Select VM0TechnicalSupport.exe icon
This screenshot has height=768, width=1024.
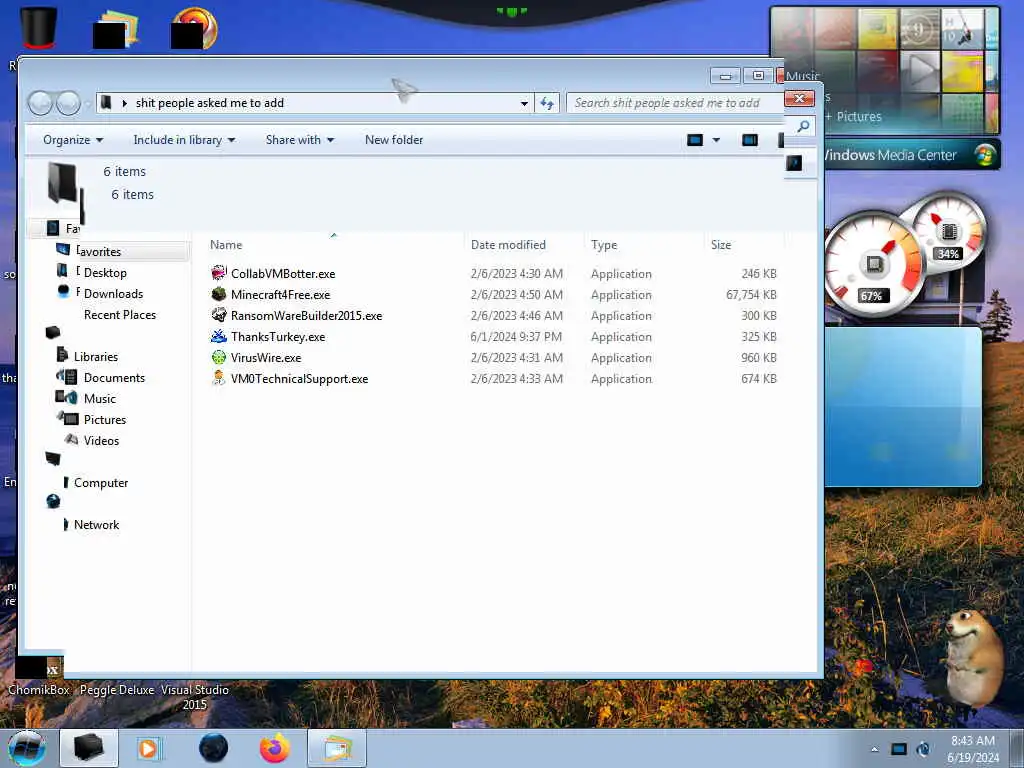click(219, 378)
